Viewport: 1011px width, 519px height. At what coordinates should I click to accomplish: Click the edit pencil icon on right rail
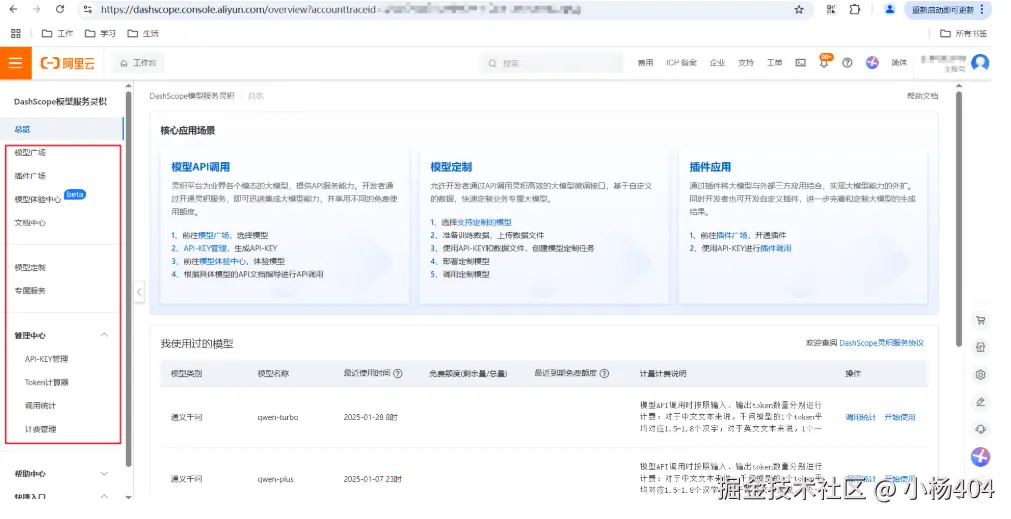coord(980,402)
